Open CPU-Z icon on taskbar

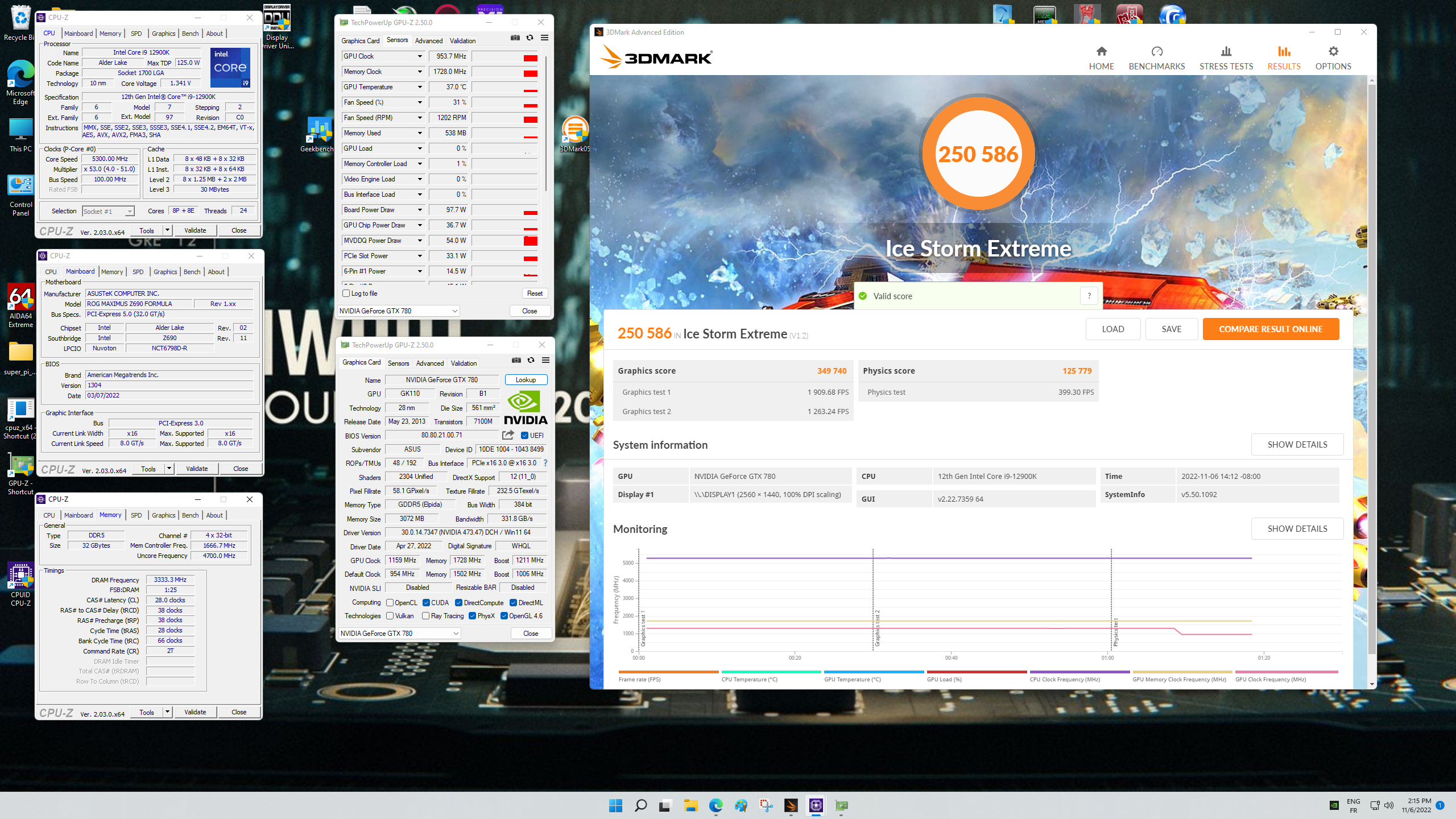(x=816, y=805)
